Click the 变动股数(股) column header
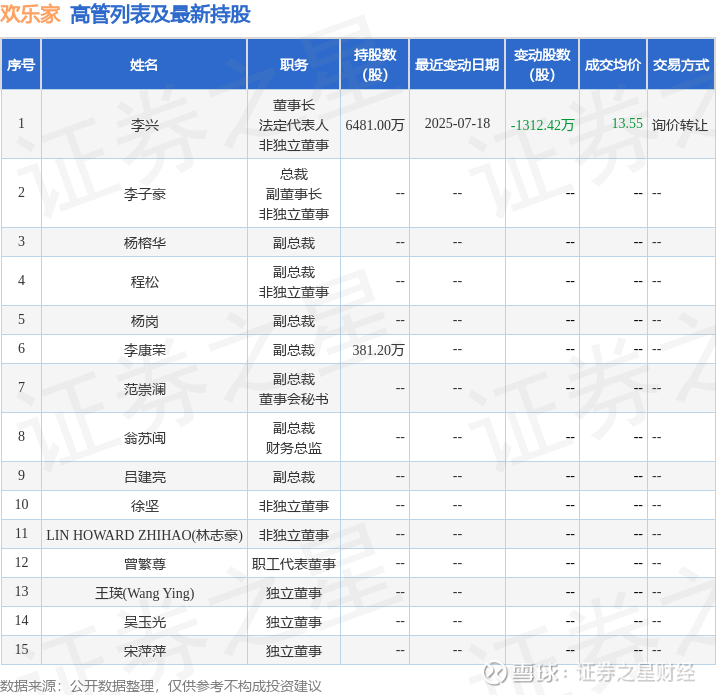 (542, 64)
